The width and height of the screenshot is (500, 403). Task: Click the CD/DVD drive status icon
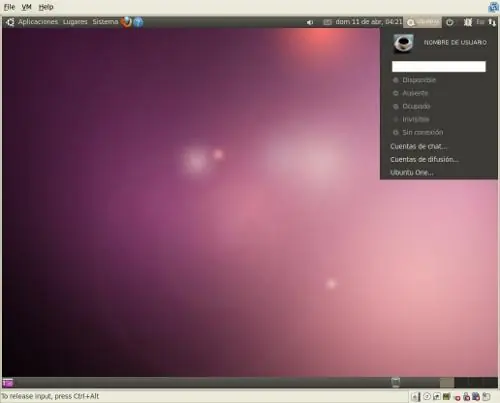pos(427,396)
